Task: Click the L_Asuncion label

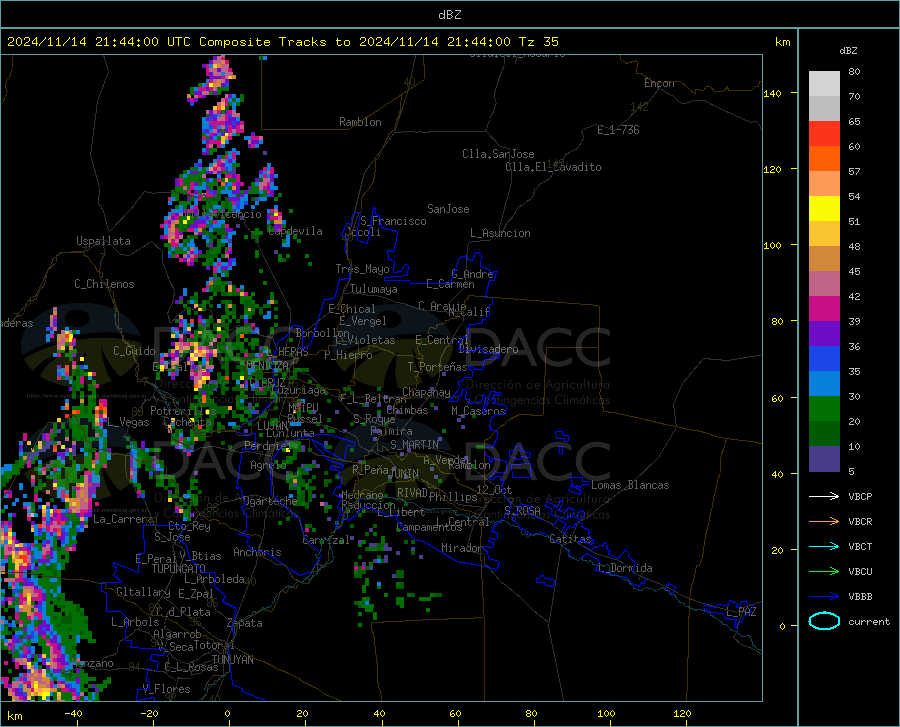Action: click(500, 233)
